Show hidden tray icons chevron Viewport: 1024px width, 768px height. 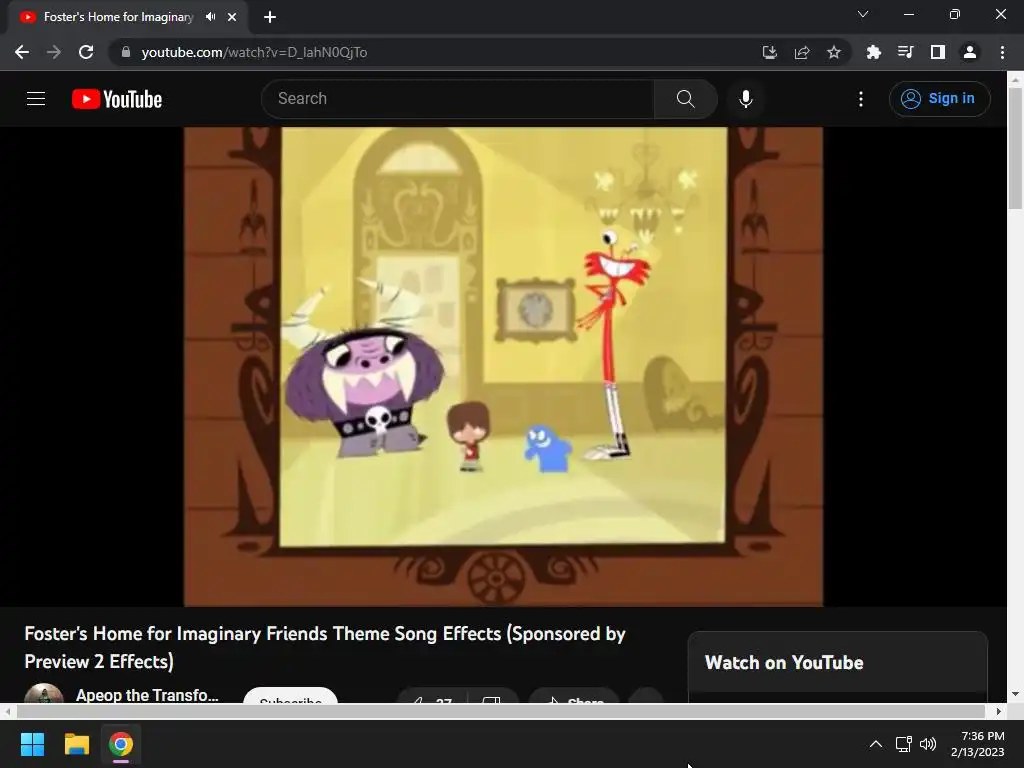(876, 744)
